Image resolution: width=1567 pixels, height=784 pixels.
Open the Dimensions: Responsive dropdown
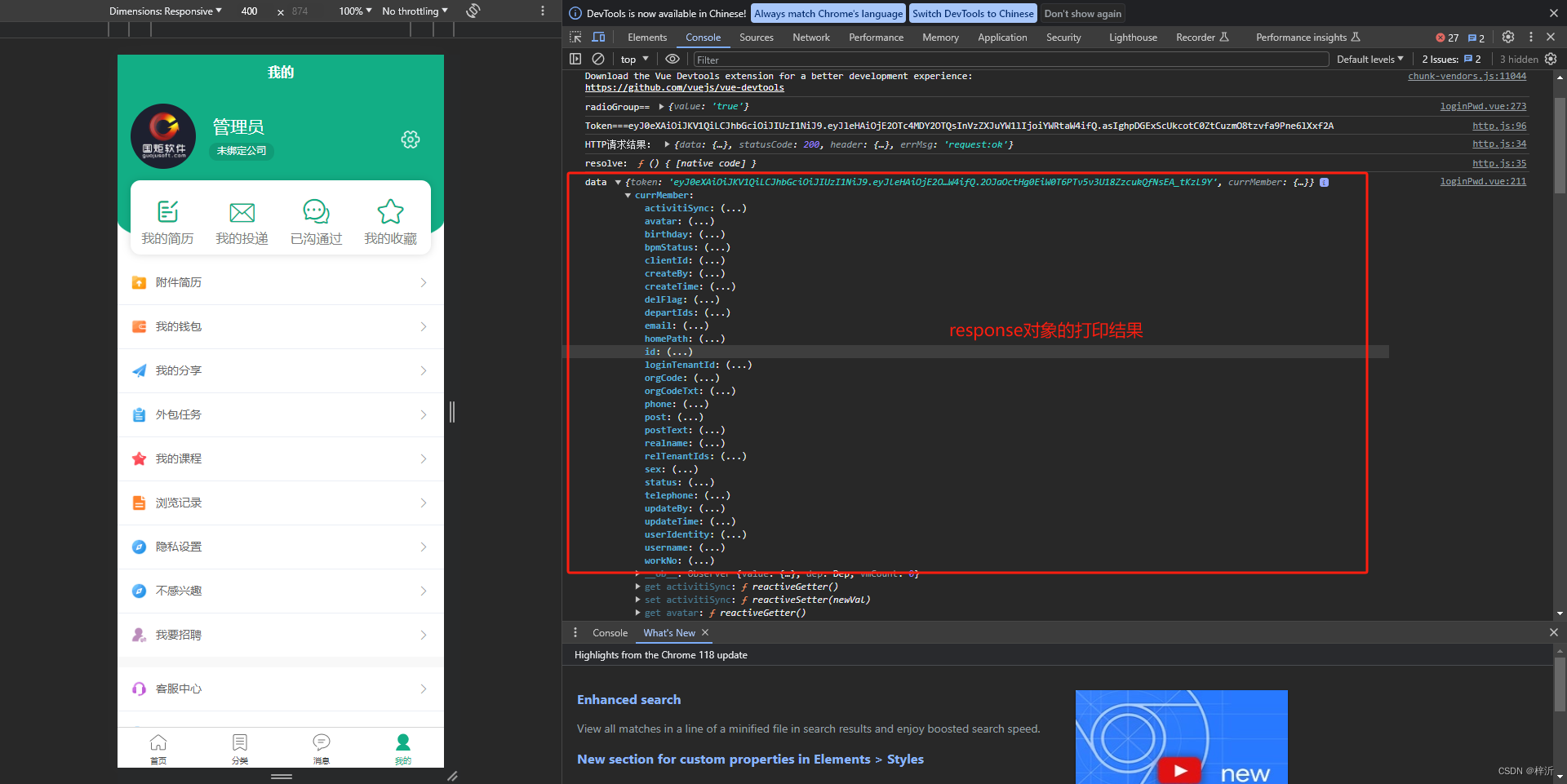(165, 11)
